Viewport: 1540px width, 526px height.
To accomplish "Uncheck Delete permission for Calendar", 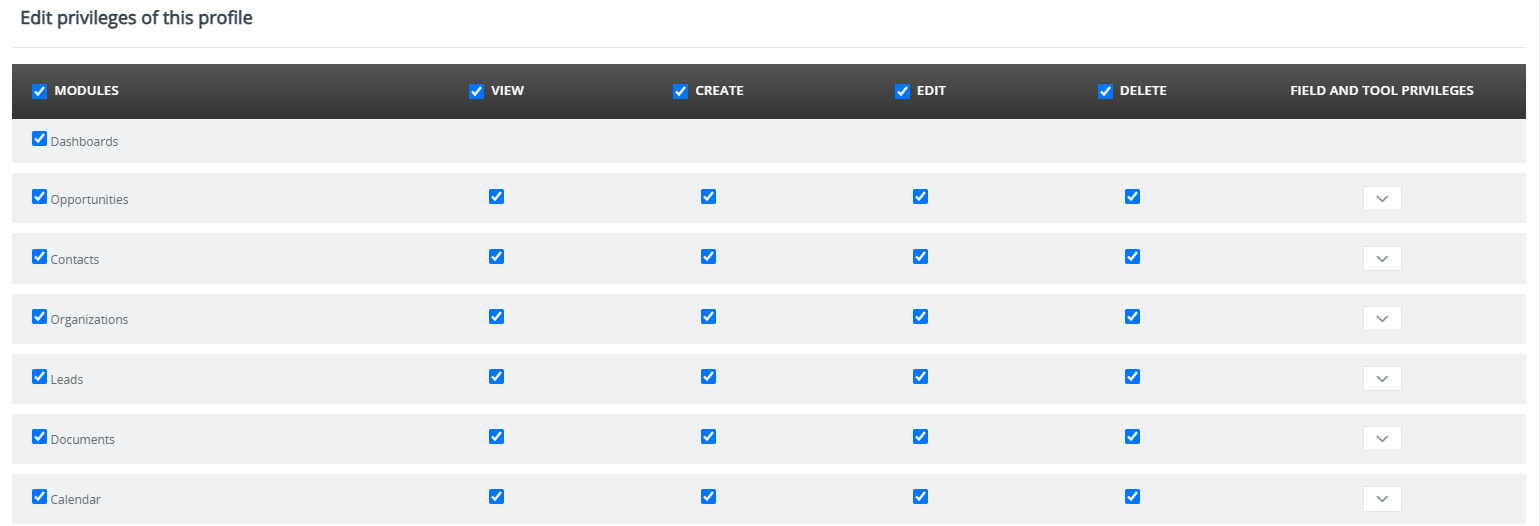I will coord(1133,497).
